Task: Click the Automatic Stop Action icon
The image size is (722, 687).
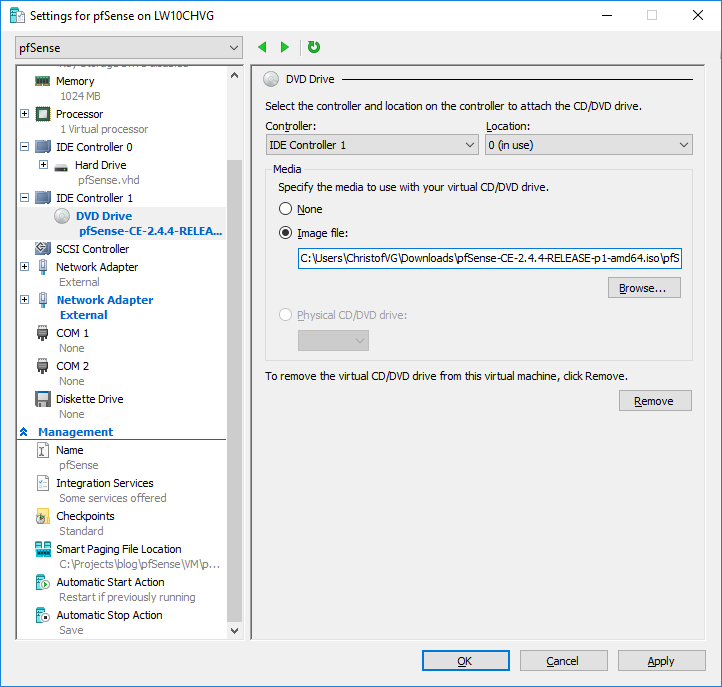Action: coord(42,616)
